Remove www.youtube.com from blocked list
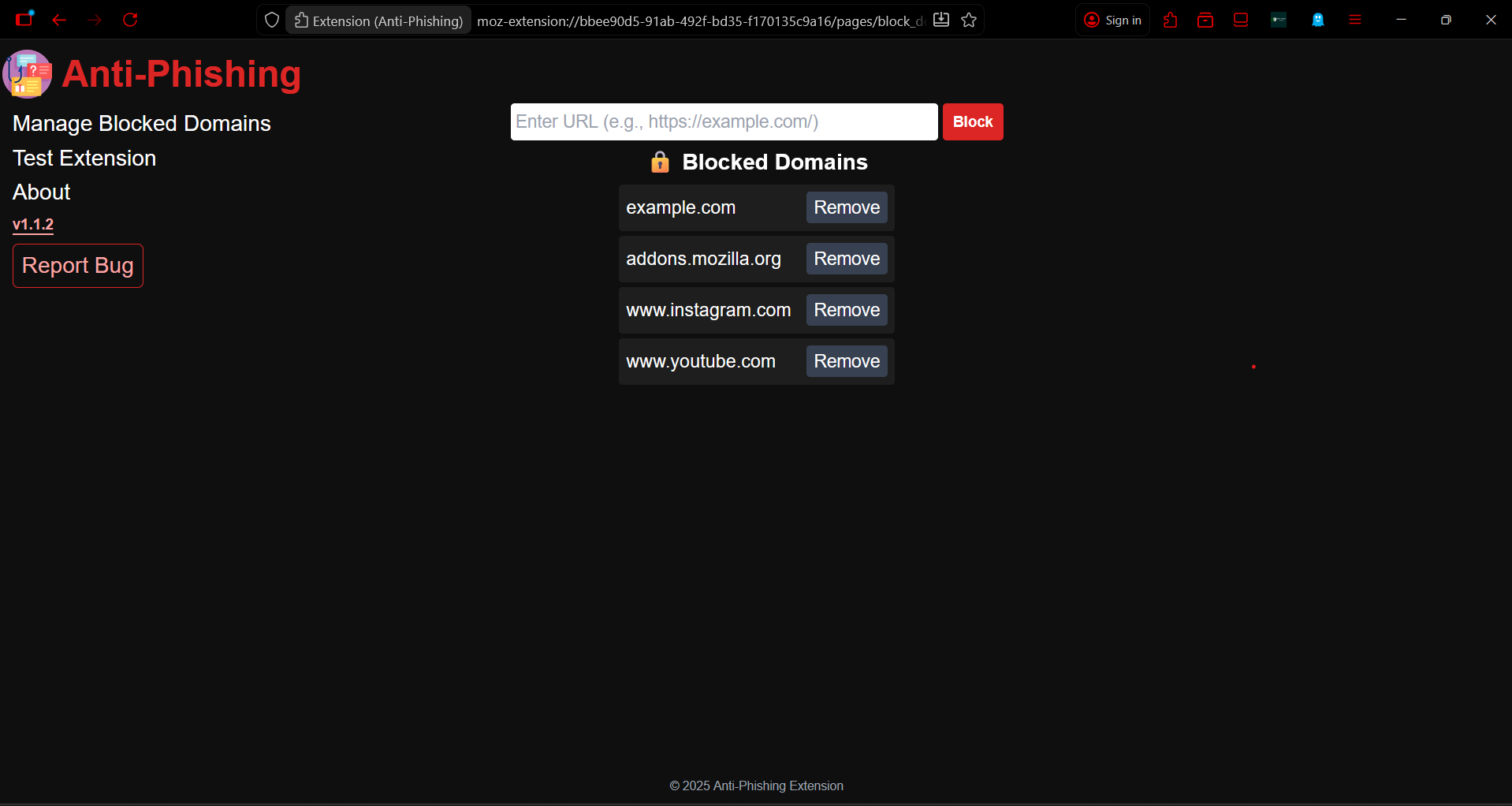The width and height of the screenshot is (1512, 806). [x=846, y=362]
